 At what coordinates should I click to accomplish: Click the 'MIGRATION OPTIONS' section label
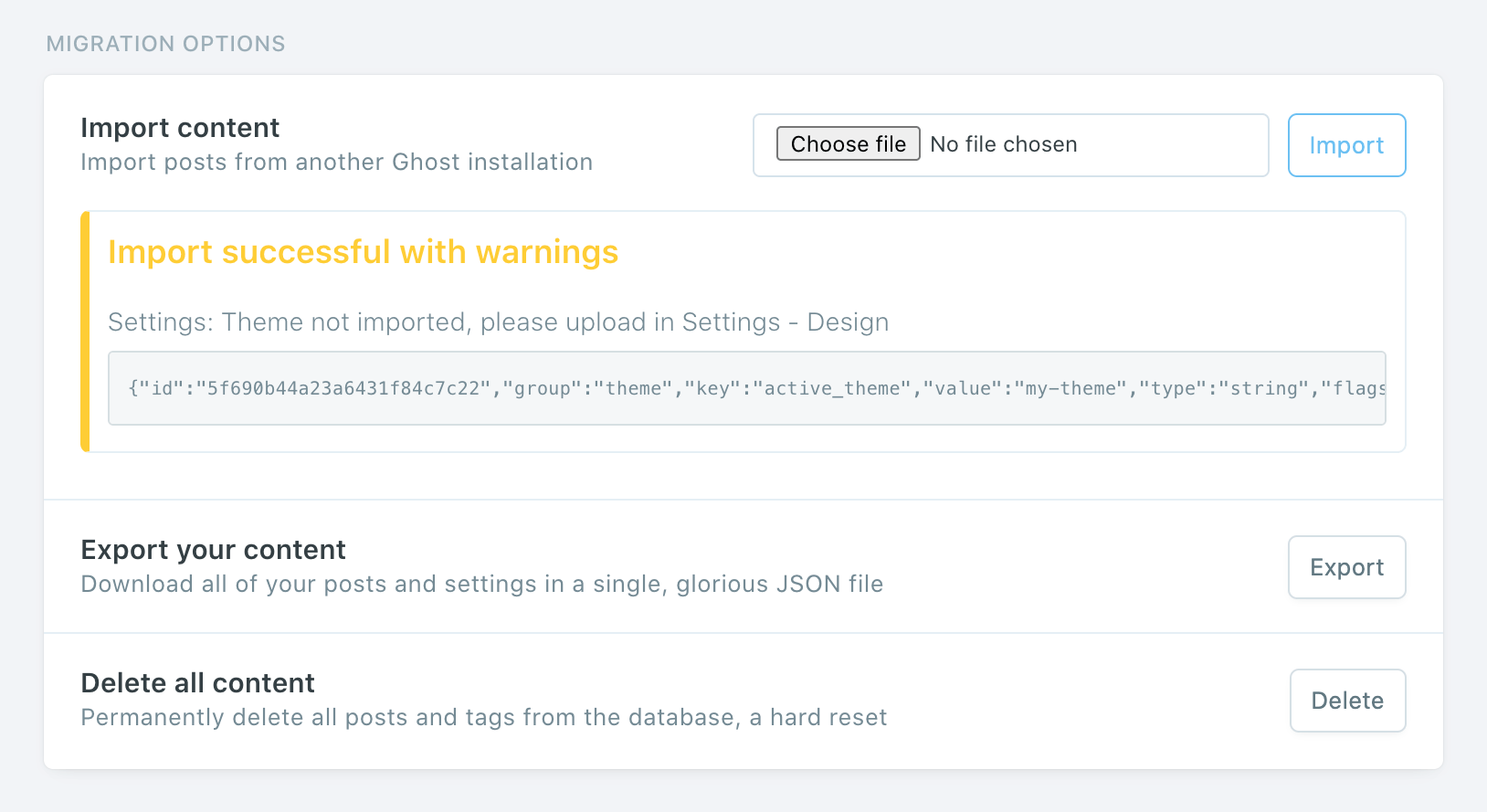click(x=165, y=44)
